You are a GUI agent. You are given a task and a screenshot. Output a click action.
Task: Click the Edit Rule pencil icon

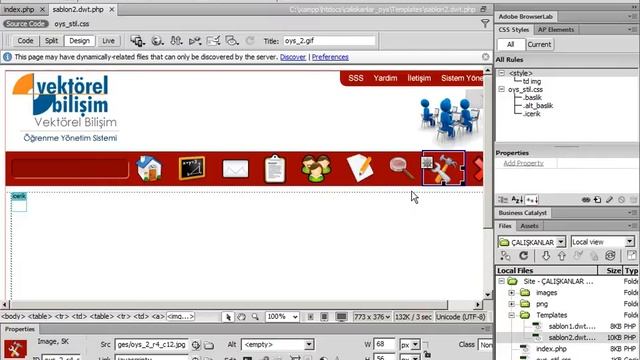(x=609, y=200)
